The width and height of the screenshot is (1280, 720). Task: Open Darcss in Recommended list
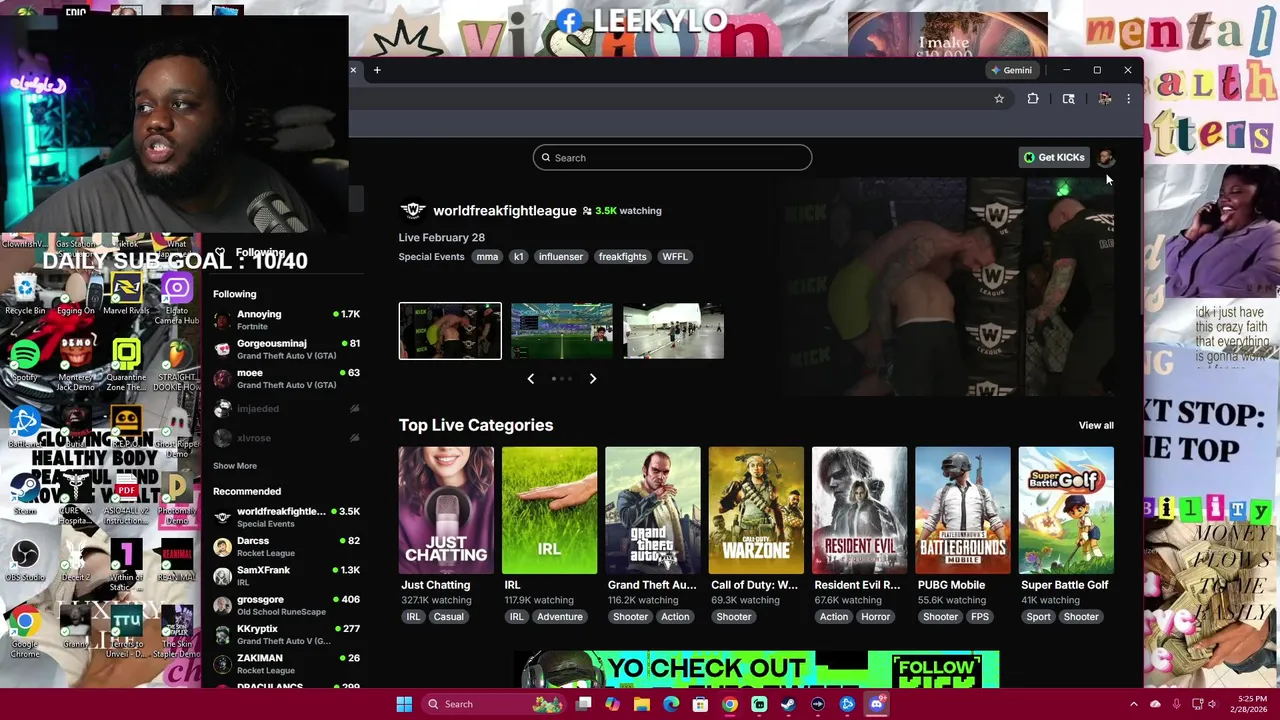click(286, 546)
